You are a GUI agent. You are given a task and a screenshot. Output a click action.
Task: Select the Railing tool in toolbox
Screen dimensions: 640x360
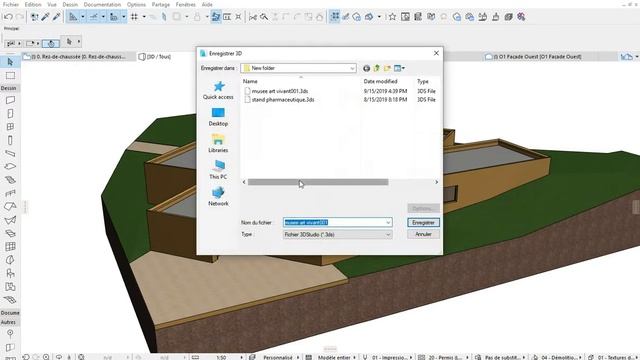(x=10, y=193)
